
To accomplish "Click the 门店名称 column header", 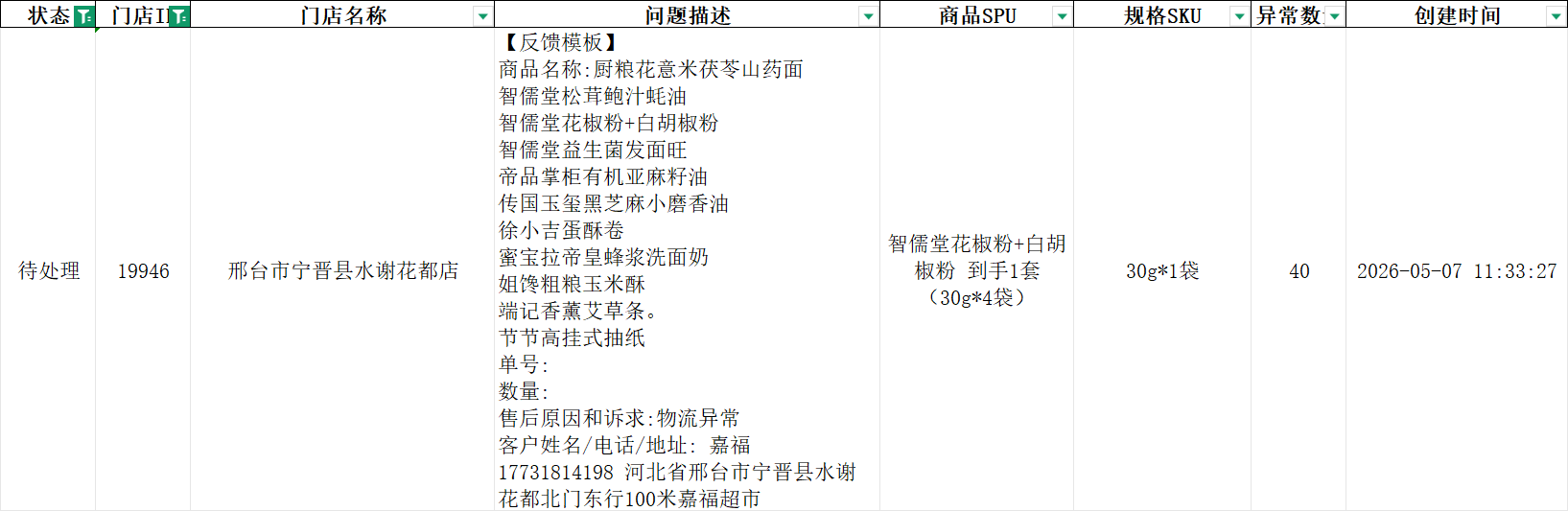I will click(343, 15).
